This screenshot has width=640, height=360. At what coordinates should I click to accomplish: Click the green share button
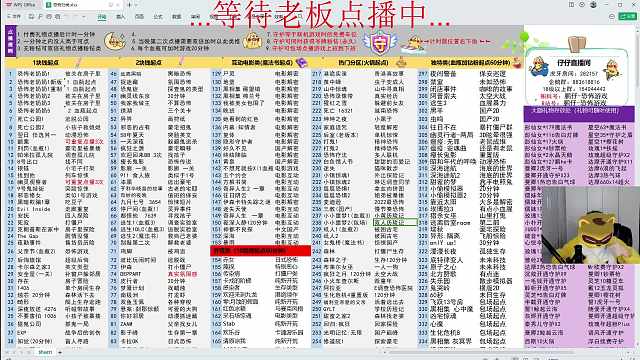coord(628,16)
